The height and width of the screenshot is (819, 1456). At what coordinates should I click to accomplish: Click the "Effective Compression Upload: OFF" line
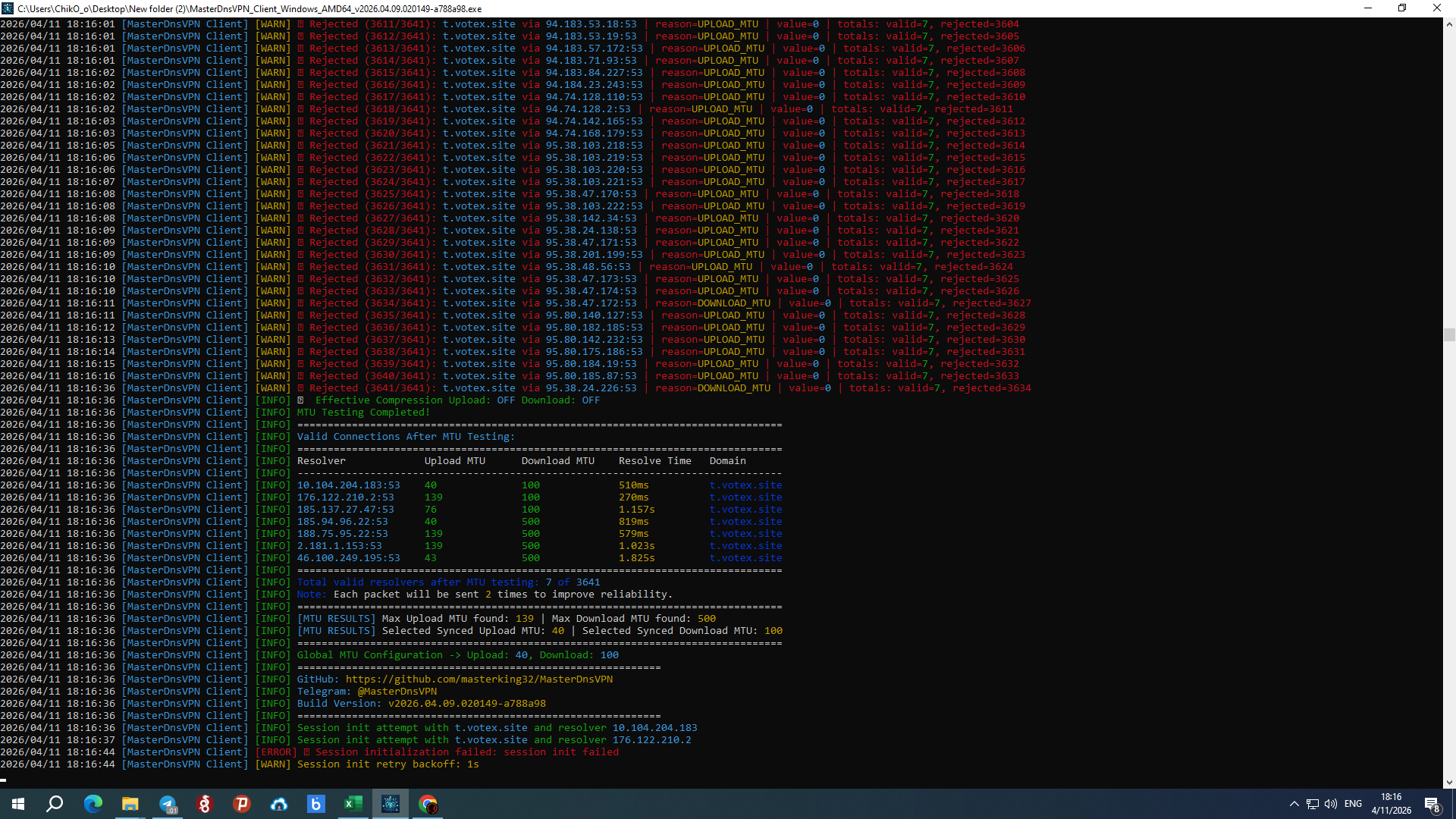coord(457,400)
